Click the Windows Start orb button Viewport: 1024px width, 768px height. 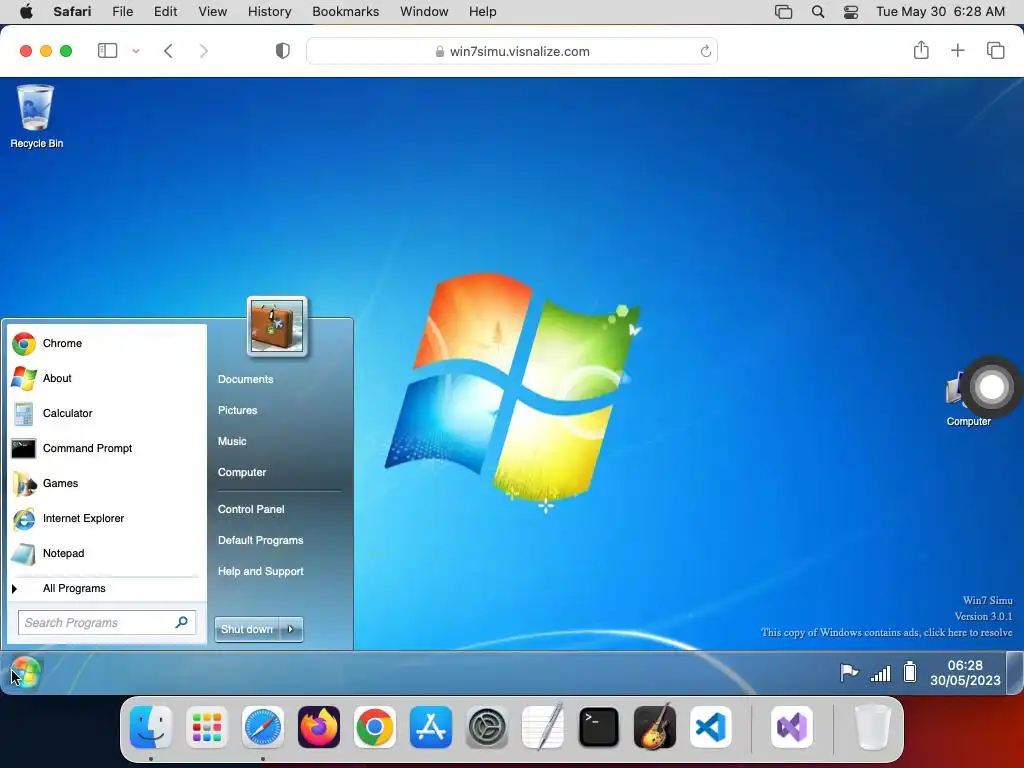[x=25, y=673]
